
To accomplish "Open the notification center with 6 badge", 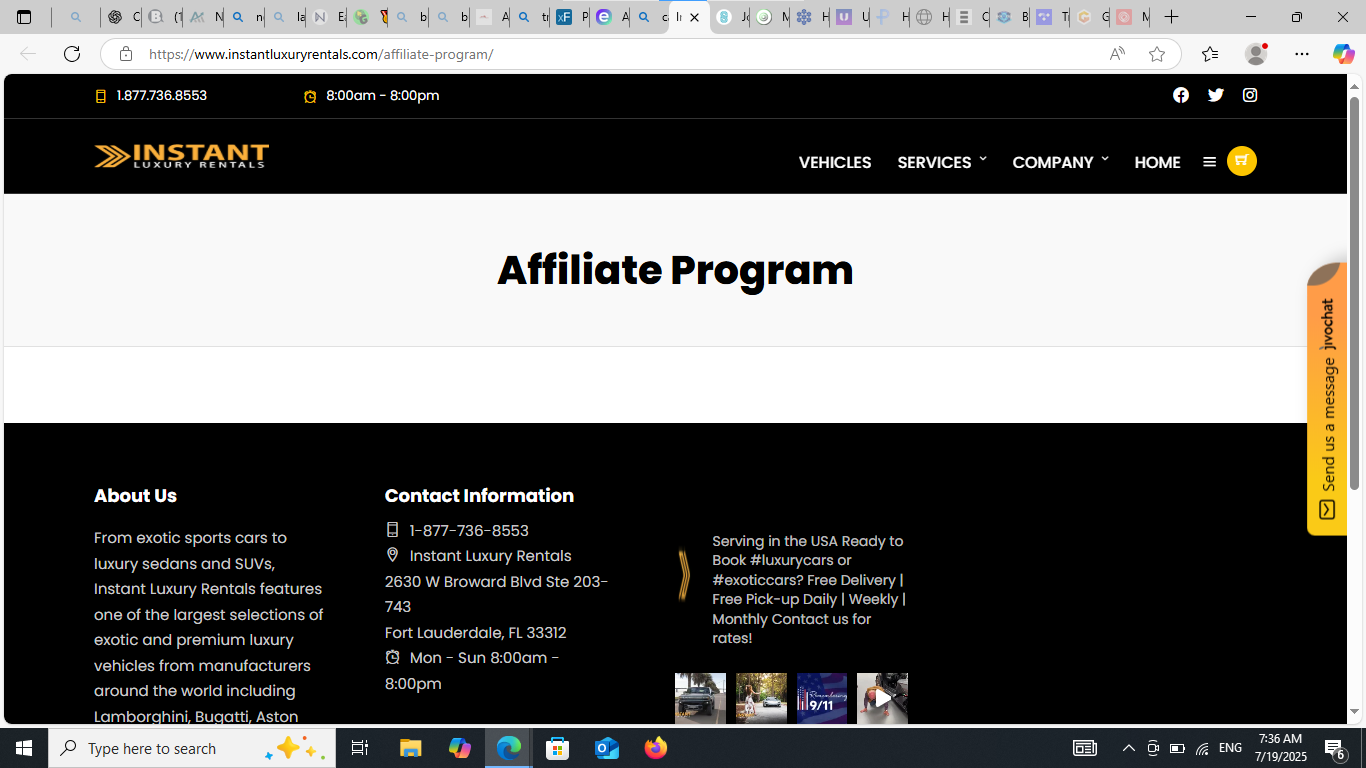I will pyautogui.click(x=1335, y=748).
